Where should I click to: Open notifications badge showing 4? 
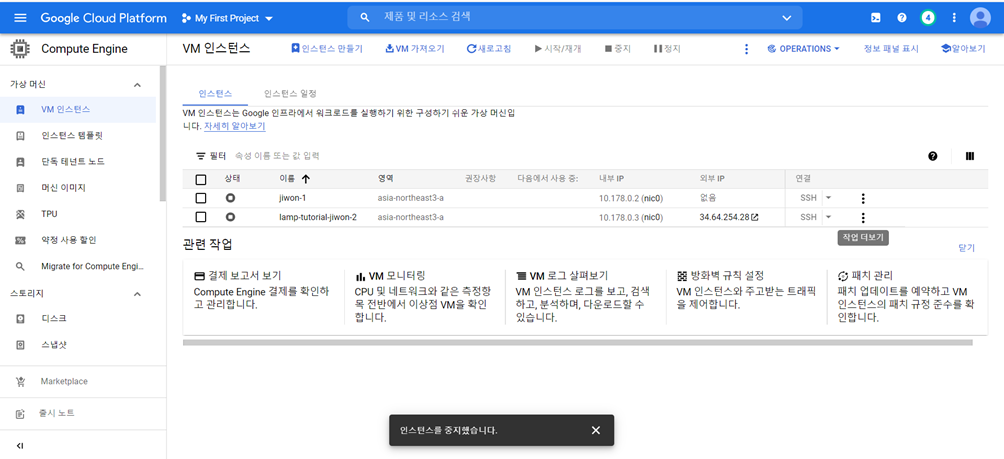pyautogui.click(x=928, y=18)
